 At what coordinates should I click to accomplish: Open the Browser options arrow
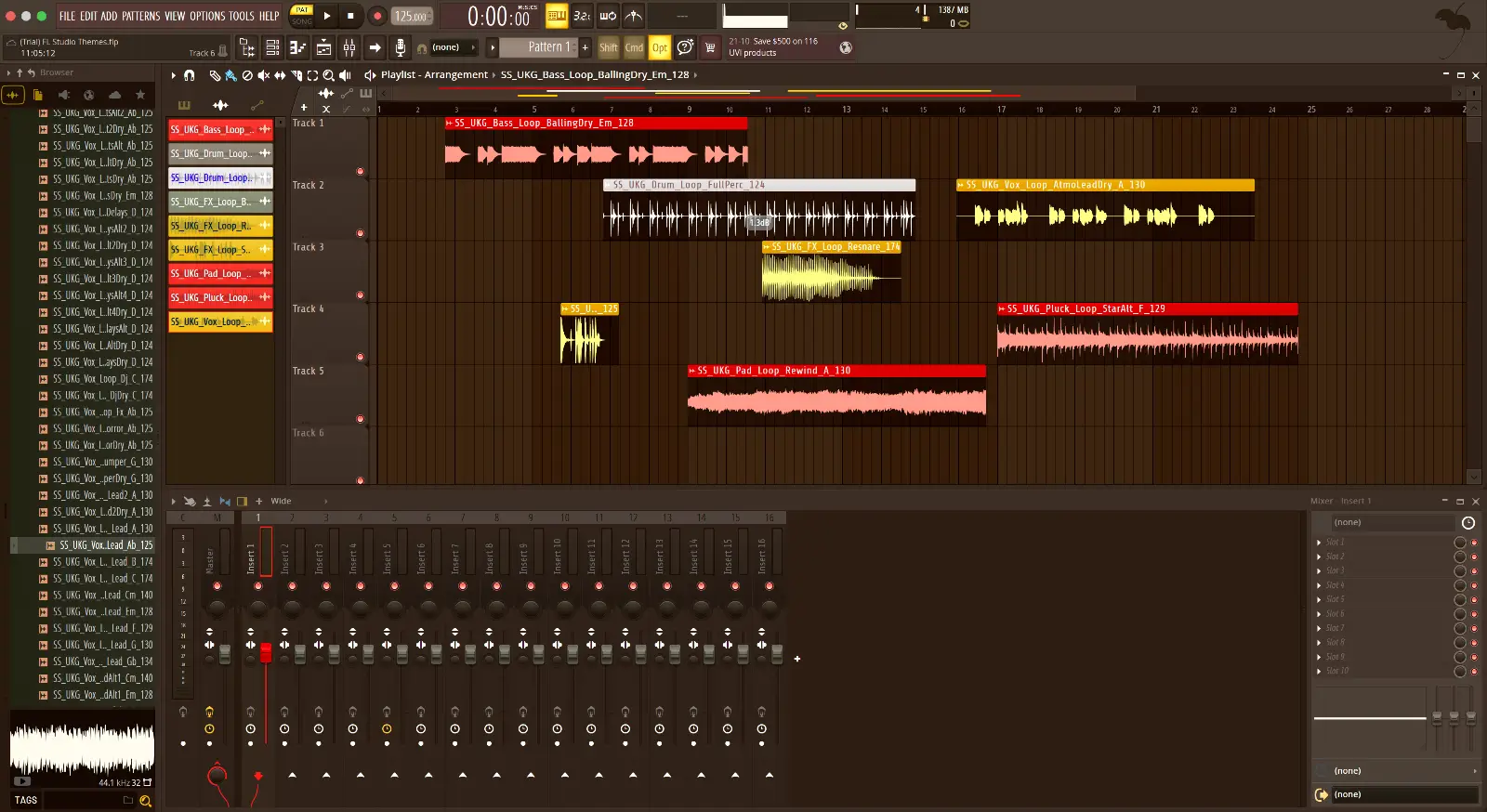click(x=8, y=72)
